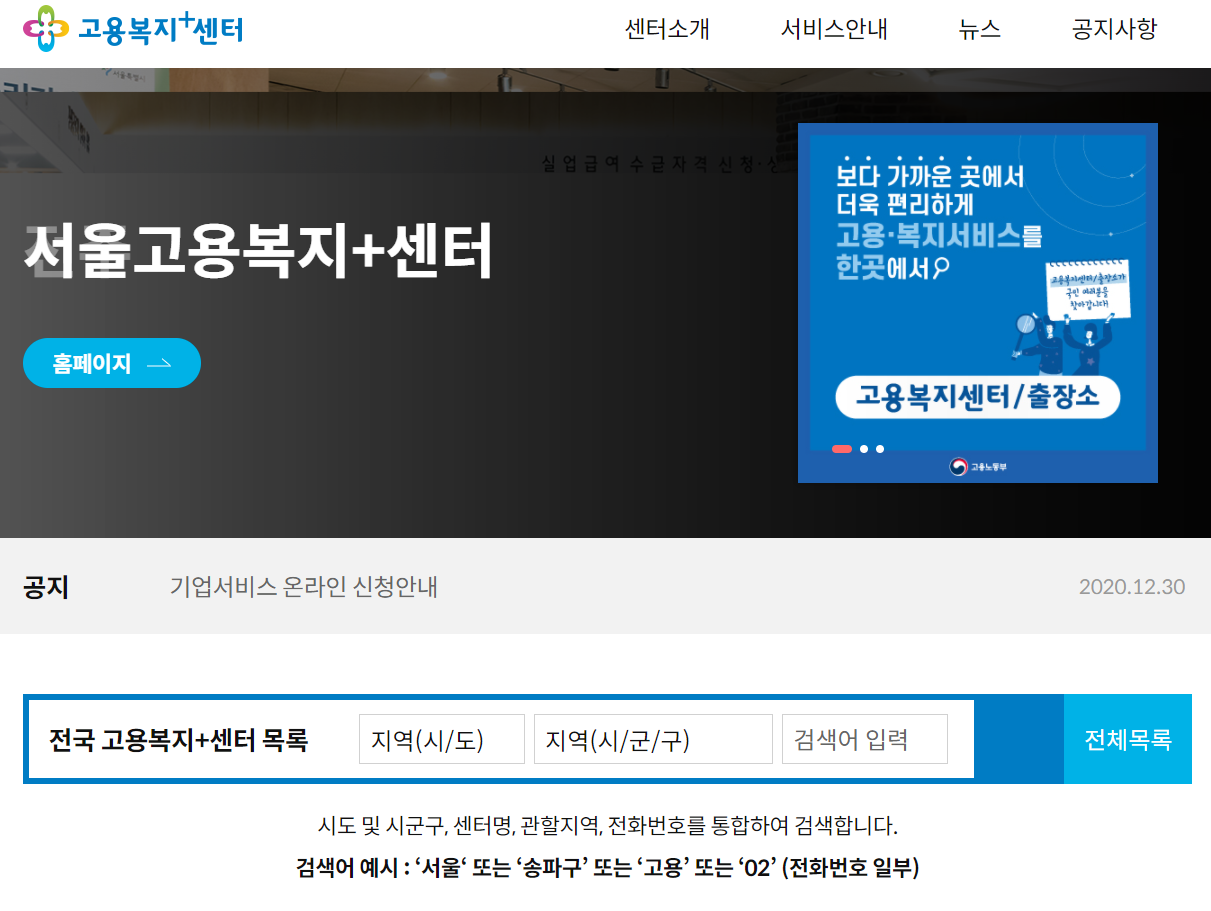Expand the 지역(시/도) dropdown
The height and width of the screenshot is (911, 1211).
tap(442, 739)
